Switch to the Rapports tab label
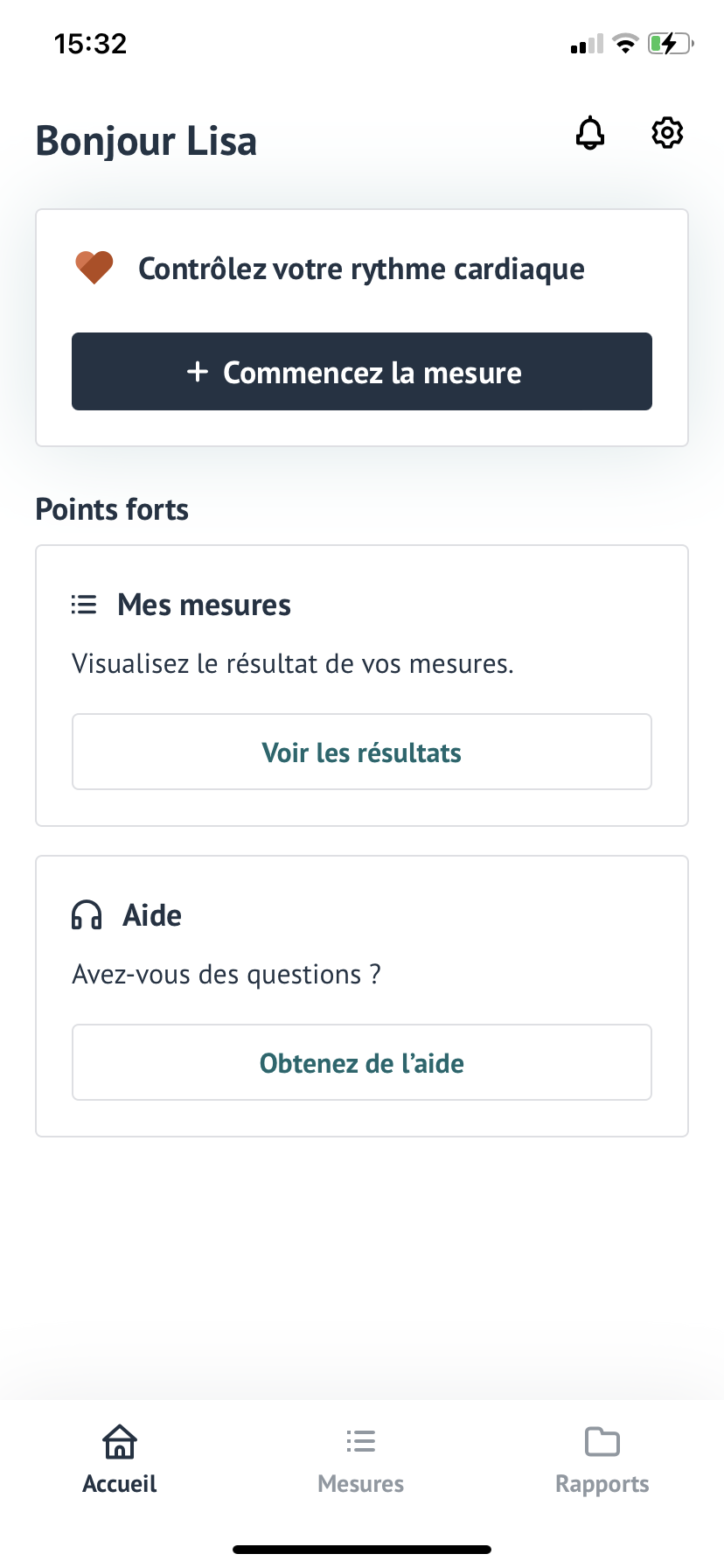724x1568 pixels. pyautogui.click(x=602, y=1484)
